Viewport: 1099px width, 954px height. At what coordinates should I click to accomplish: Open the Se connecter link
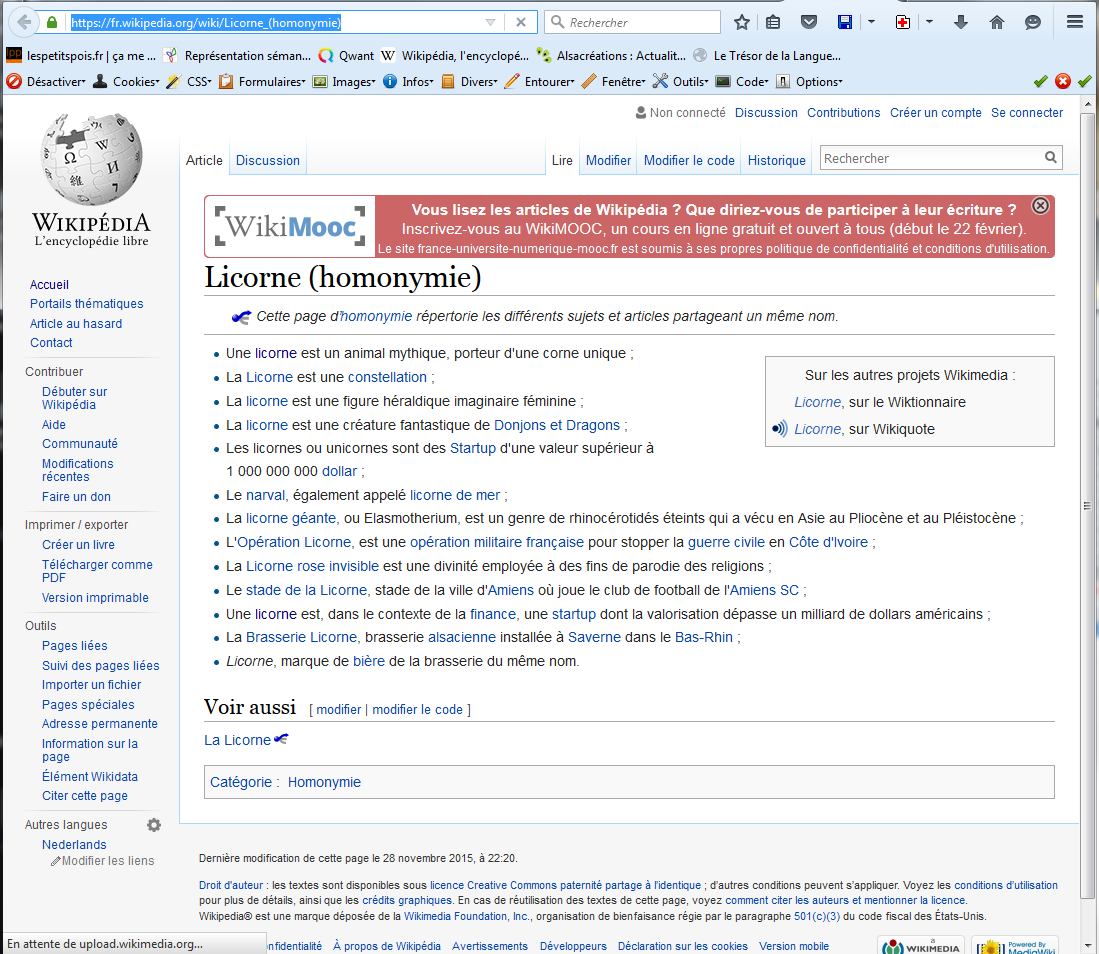pyautogui.click(x=1027, y=113)
